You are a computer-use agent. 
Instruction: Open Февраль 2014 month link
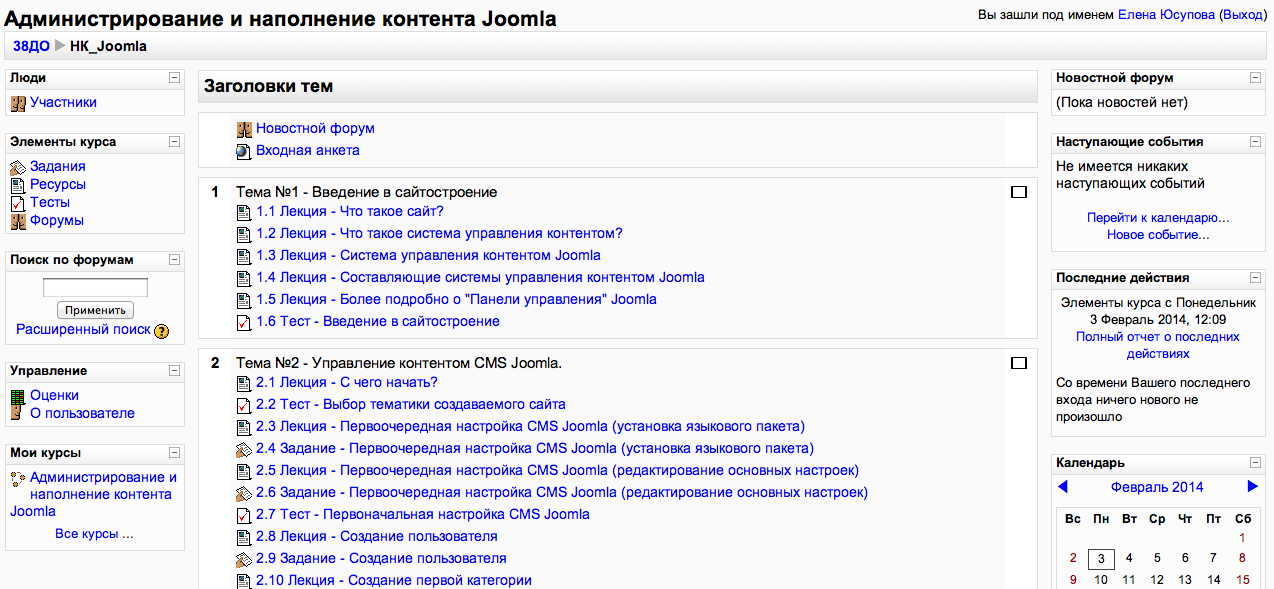[1157, 487]
